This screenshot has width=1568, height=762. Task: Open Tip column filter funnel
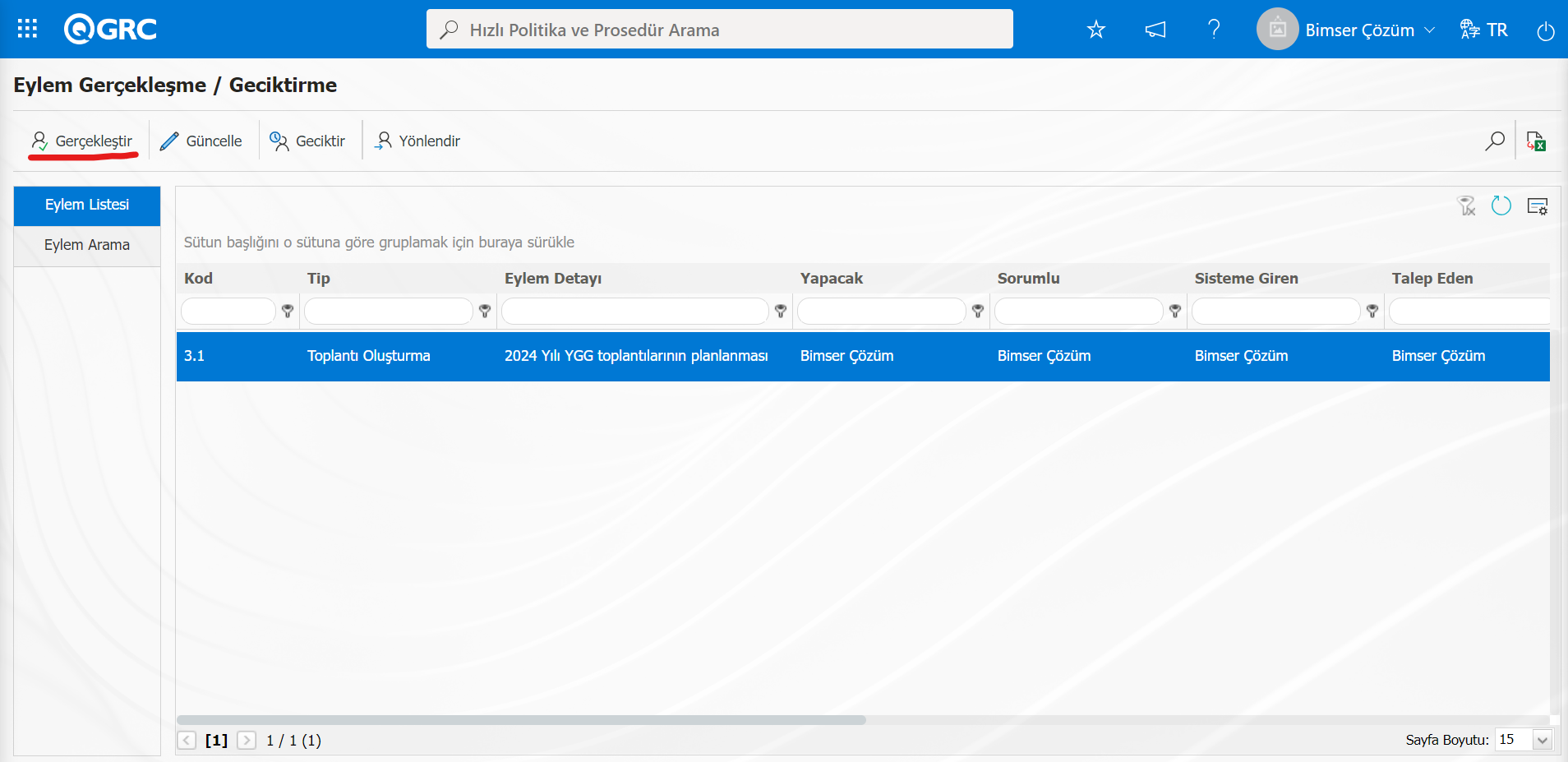(485, 311)
